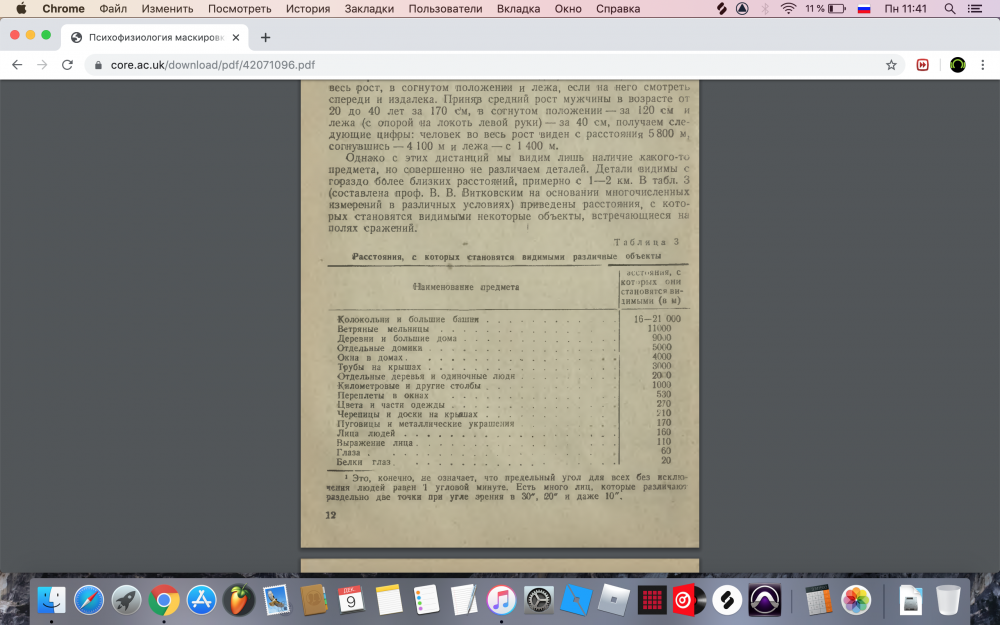The height and width of the screenshot is (625, 1000).
Task: Open the Apple menu
Action: point(21,8)
